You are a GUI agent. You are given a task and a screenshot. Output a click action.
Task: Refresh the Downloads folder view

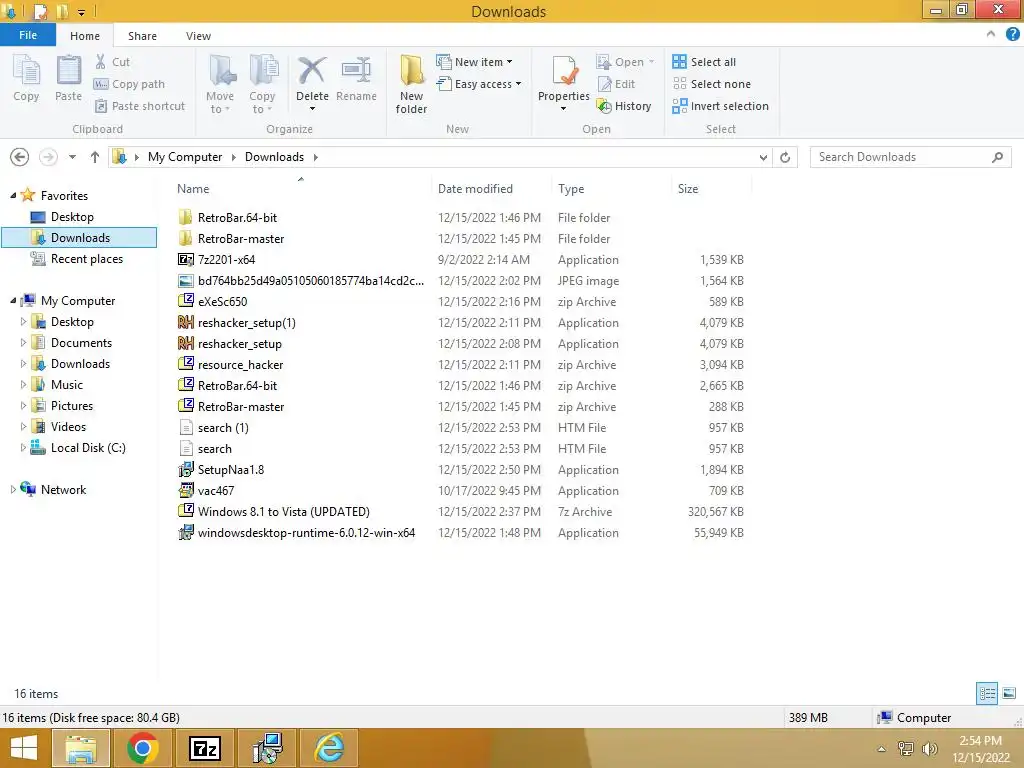coord(785,157)
